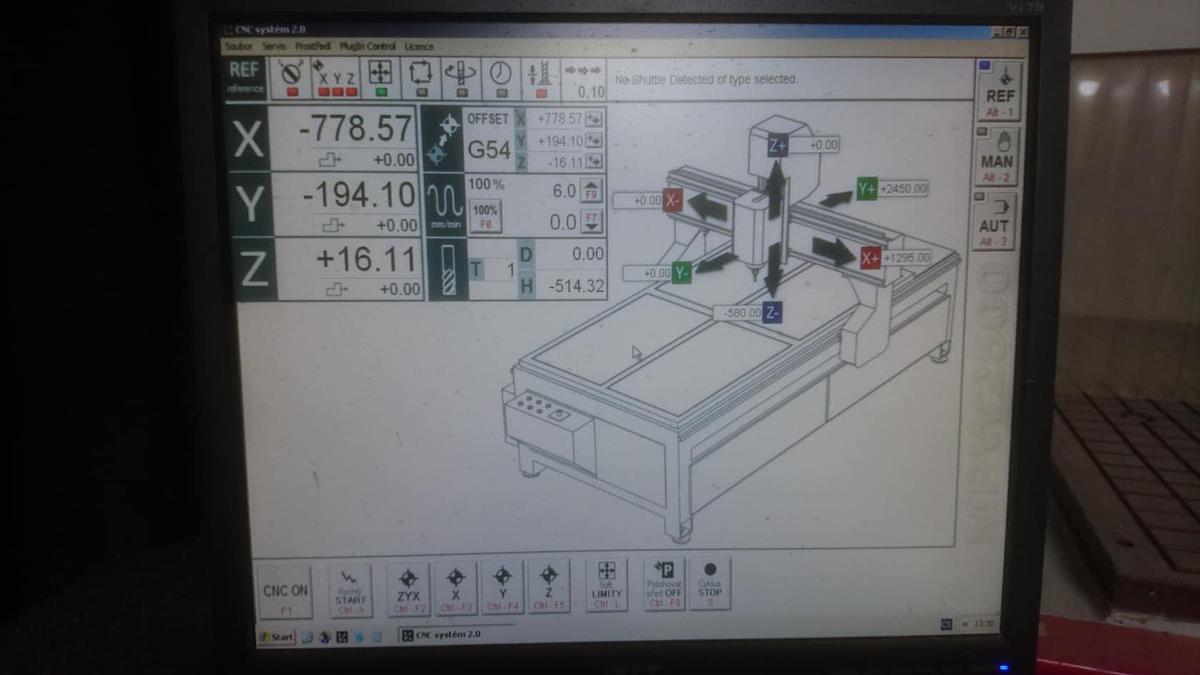Click the XYZ axis reference status icon

pyautogui.click(x=337, y=77)
